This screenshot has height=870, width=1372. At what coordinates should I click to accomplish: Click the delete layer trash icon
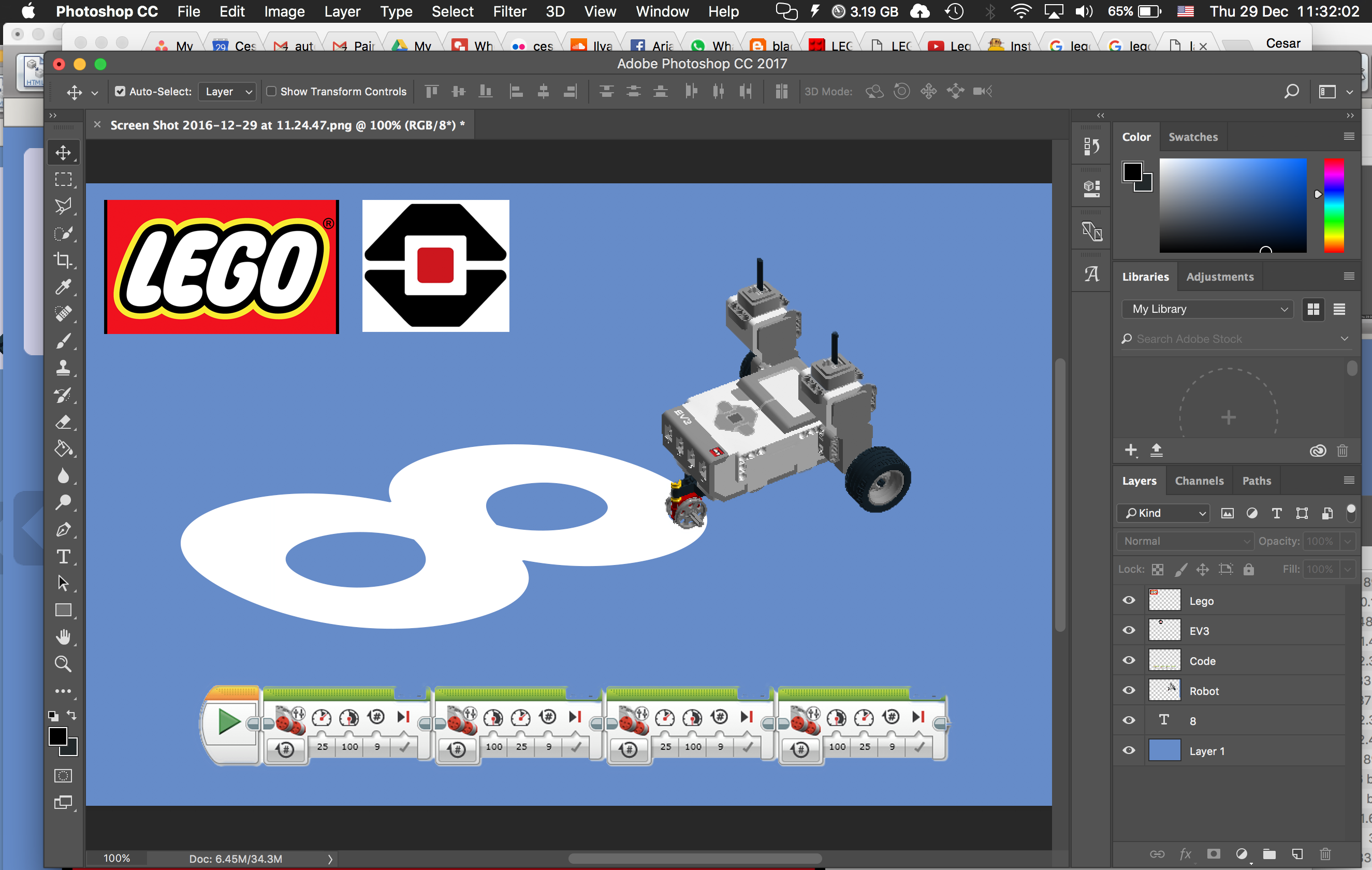(1325, 853)
